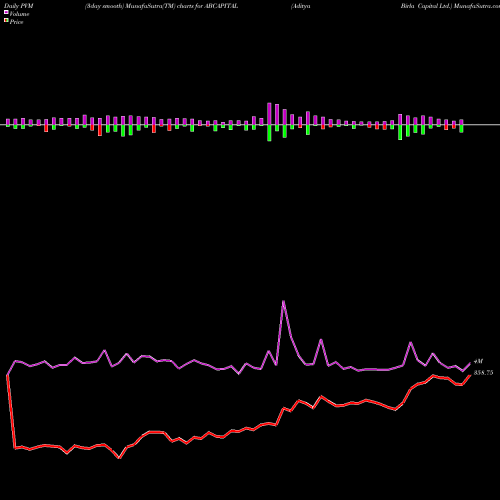The height and width of the screenshot is (500, 500).
Task: Click the lowest dip of the red price line
Action: tap(119, 458)
